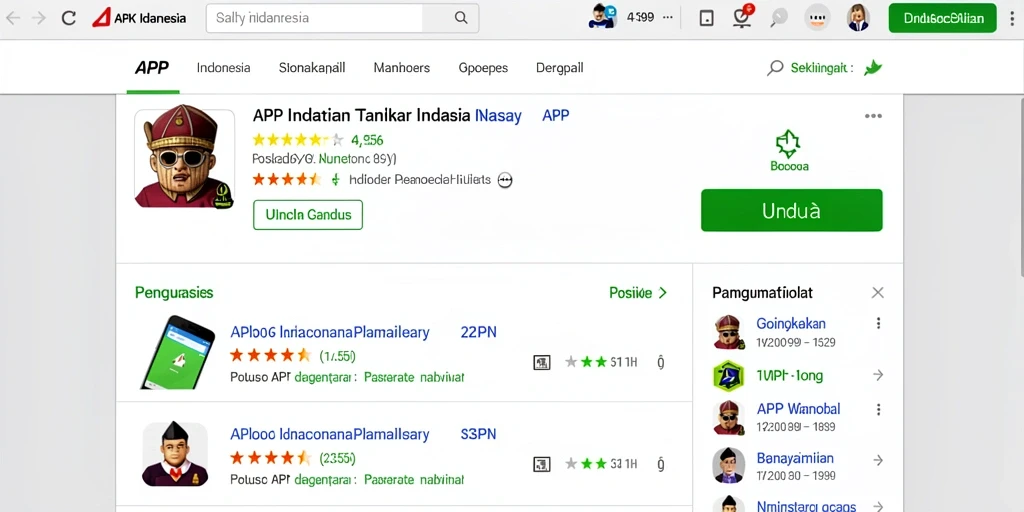Click the arrow next to Nminstarci ocaos
Image resolution: width=1024 pixels, height=512 pixels.
click(878, 506)
